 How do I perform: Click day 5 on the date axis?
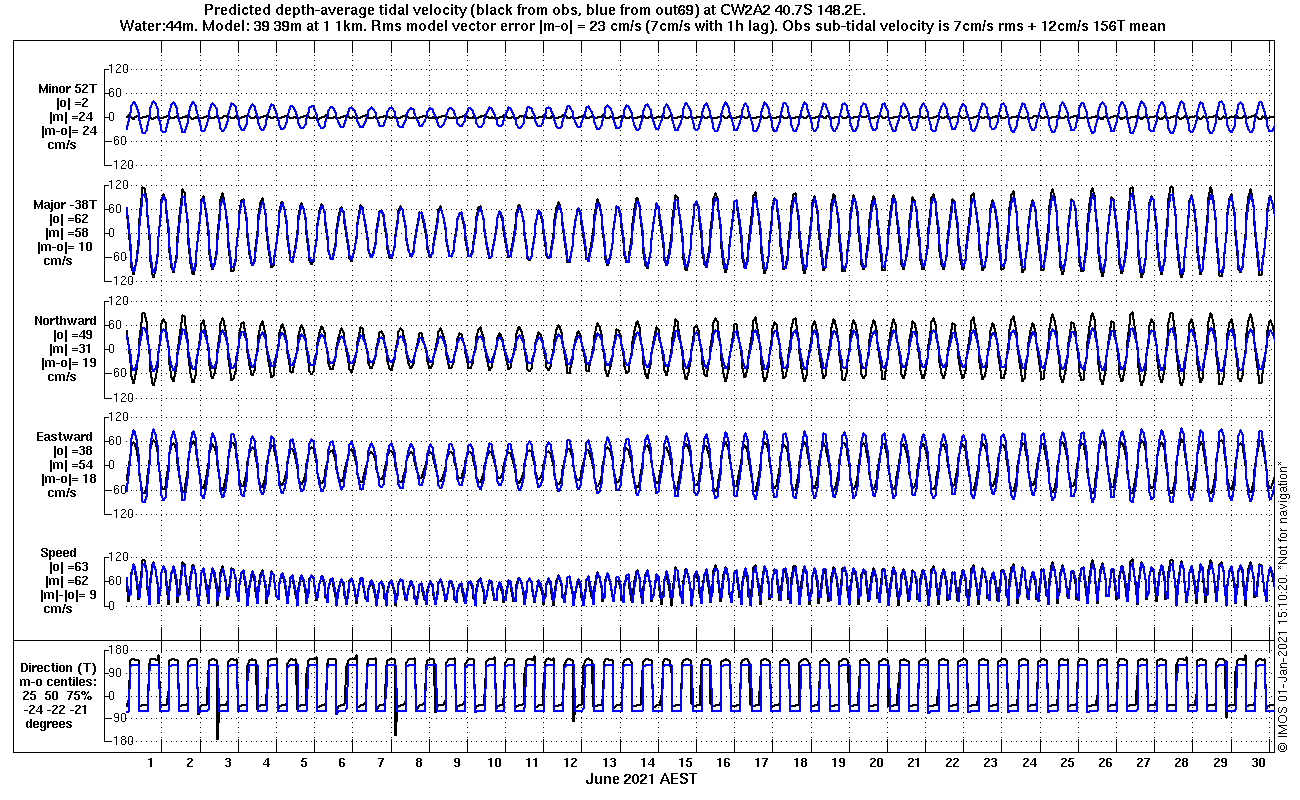[304, 763]
